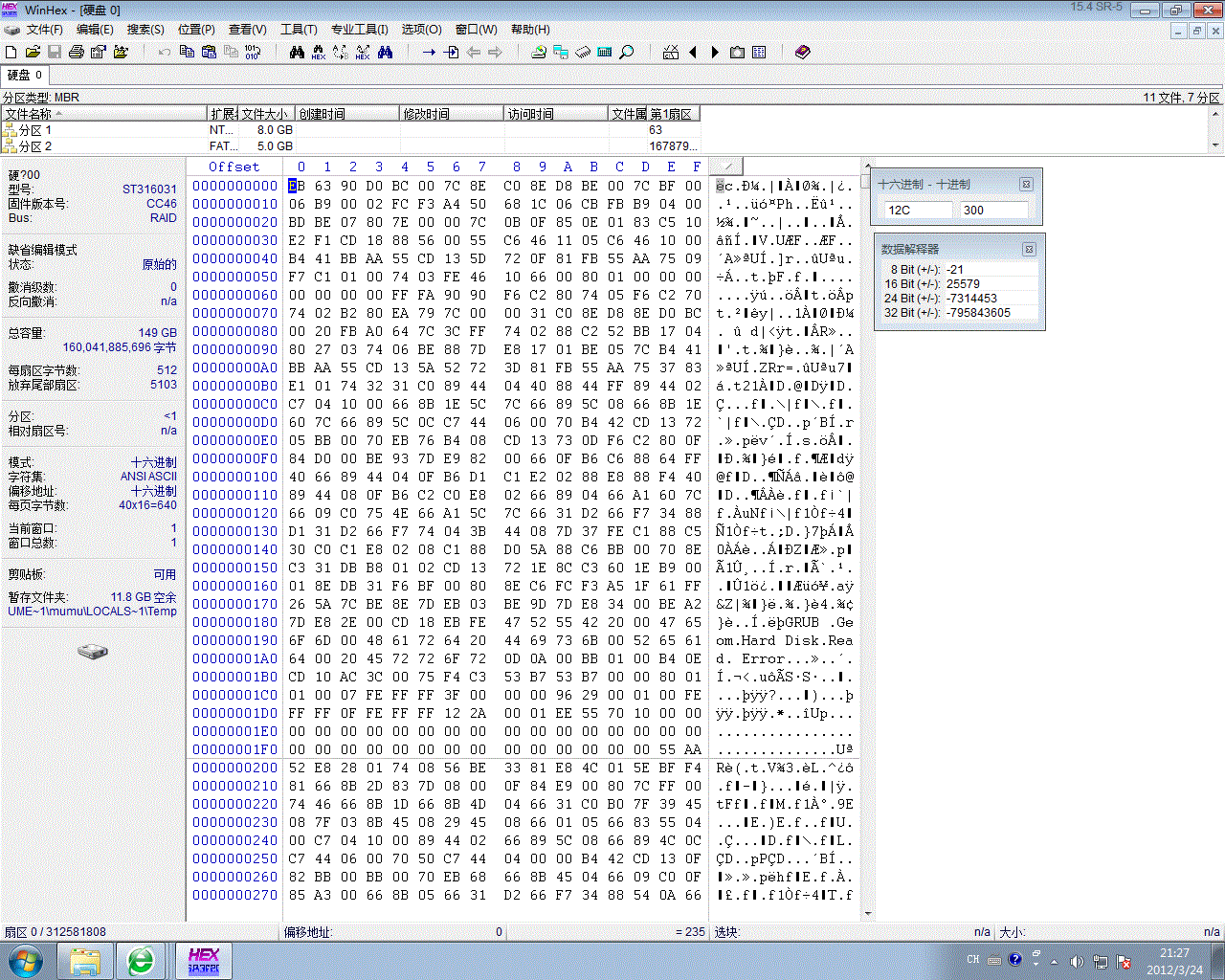Viewport: 1225px width, 980px height.
Task: Click the data grid table toolbar icon
Action: pyautogui.click(x=759, y=52)
